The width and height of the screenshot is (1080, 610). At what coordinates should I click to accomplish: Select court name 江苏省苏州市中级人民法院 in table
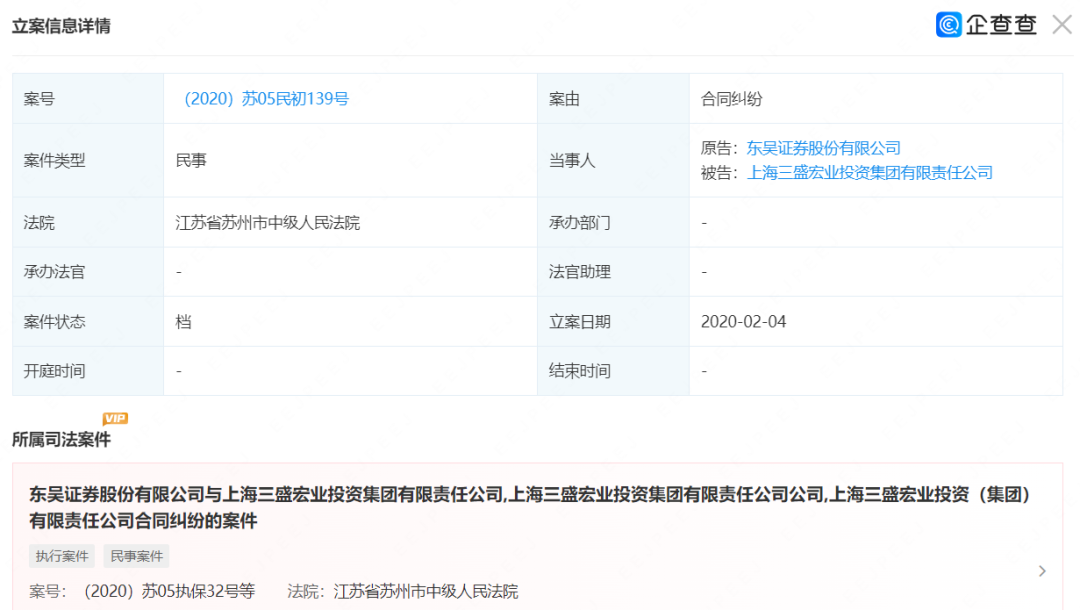pyautogui.click(x=267, y=223)
